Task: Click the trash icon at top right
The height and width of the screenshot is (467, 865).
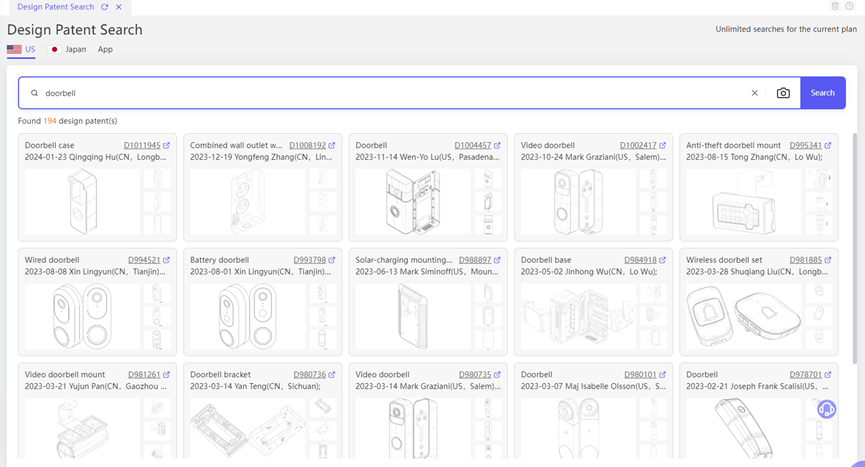Action: click(x=836, y=7)
